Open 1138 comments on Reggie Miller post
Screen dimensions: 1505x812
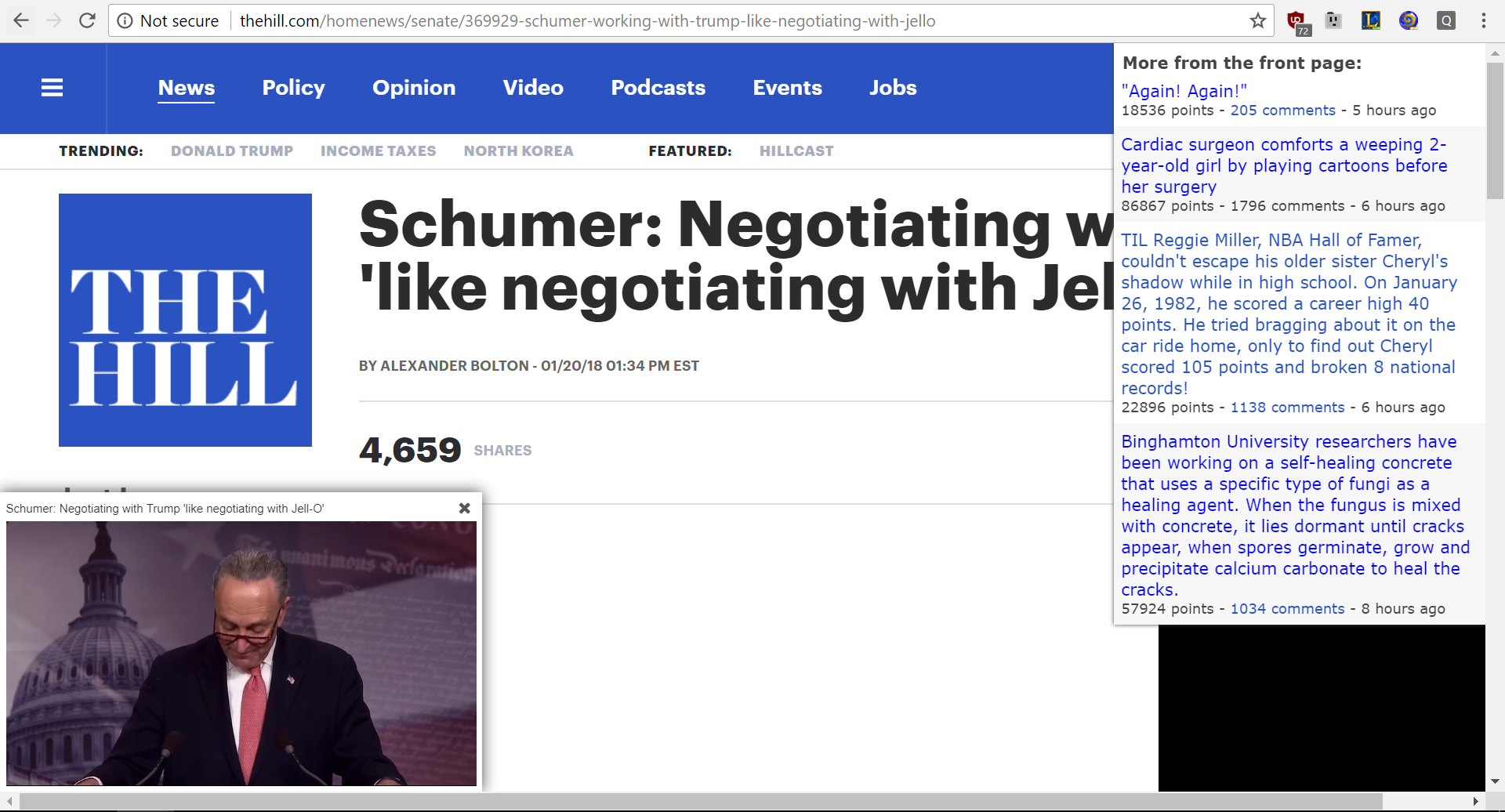coord(1287,408)
